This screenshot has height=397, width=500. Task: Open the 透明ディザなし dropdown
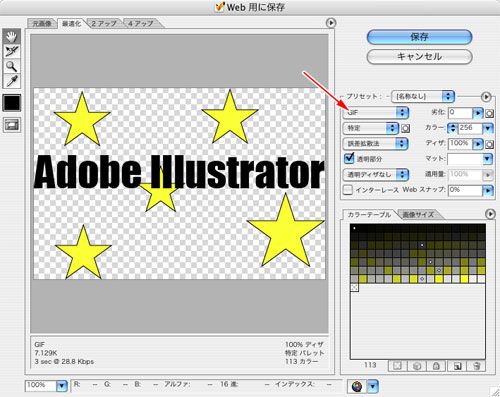(376, 174)
